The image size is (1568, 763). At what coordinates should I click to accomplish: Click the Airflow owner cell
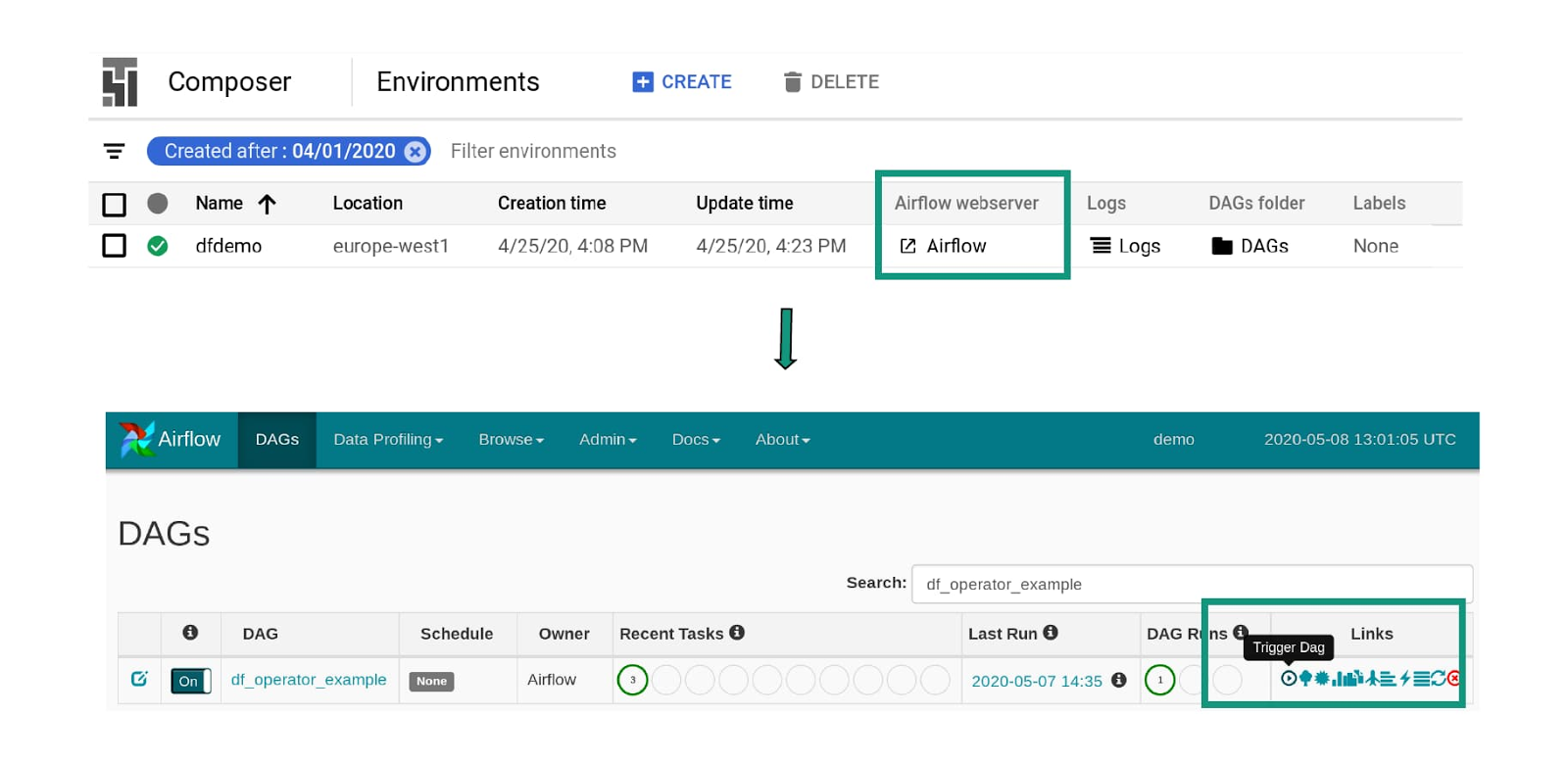552,680
